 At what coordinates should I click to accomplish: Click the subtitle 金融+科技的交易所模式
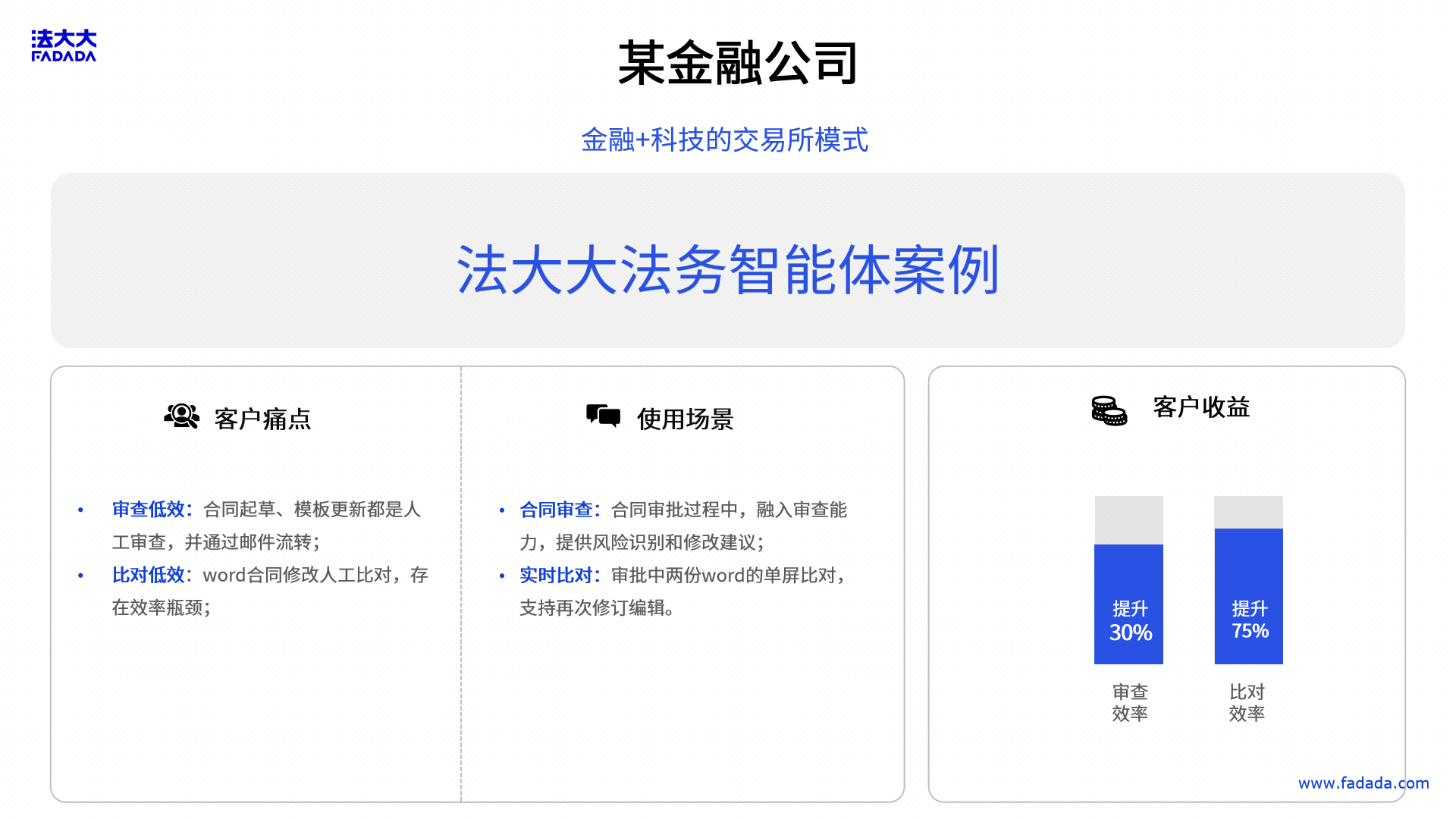click(724, 140)
